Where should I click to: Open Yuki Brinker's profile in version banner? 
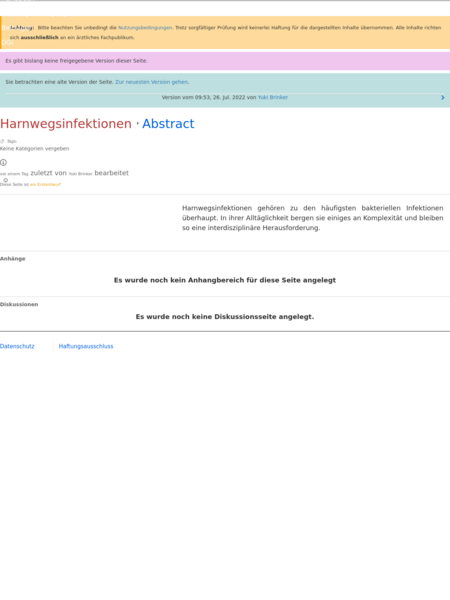(273, 97)
